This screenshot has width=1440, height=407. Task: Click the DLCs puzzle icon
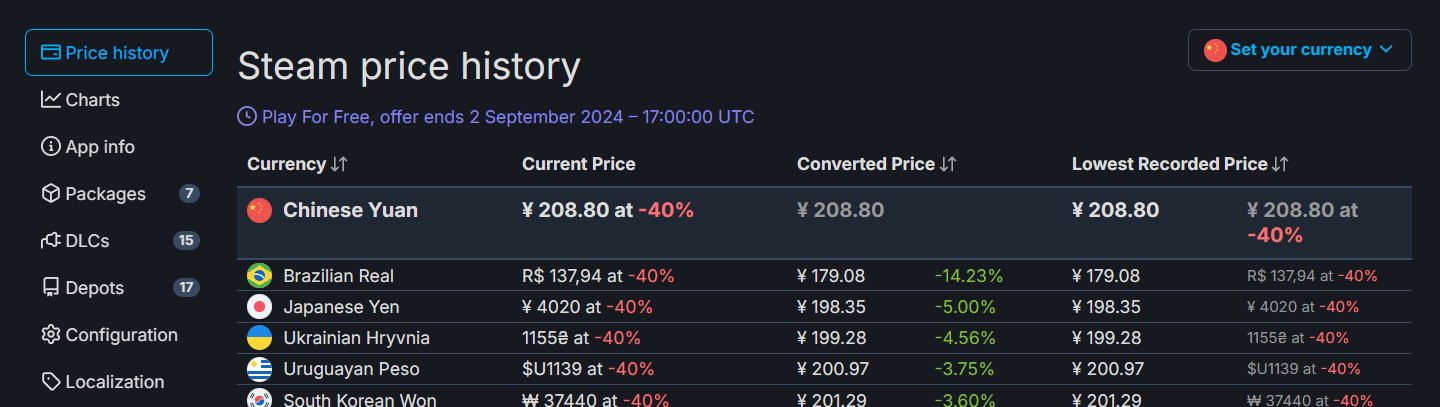click(51, 241)
